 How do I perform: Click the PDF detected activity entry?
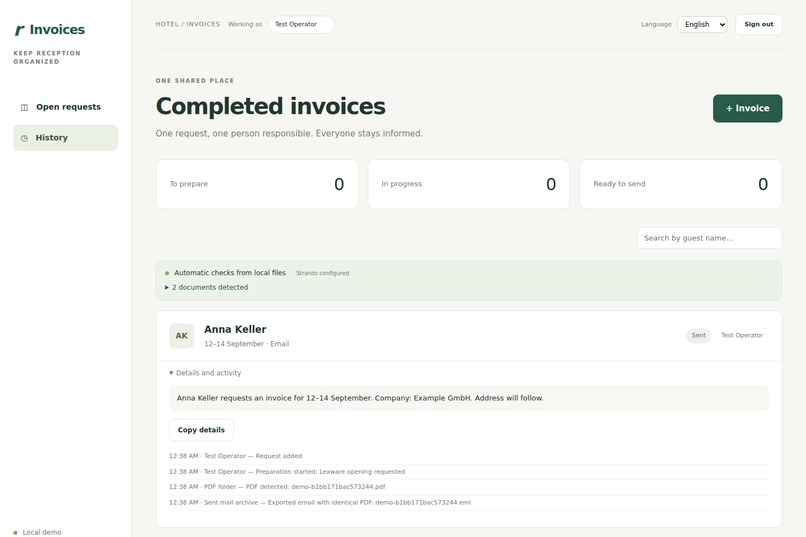point(277,487)
